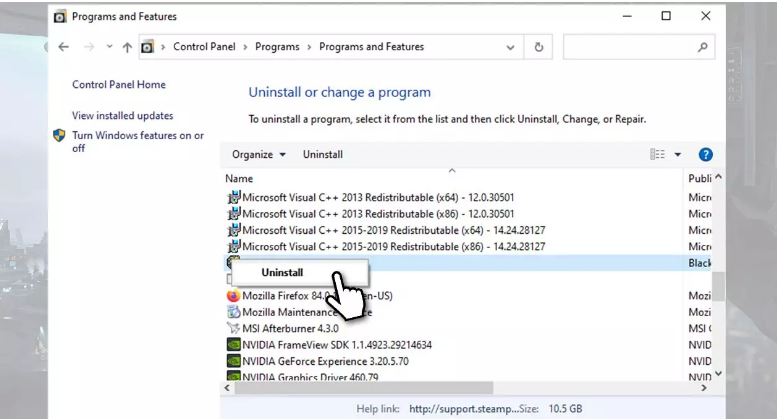This screenshot has width=777, height=419.
Task: Open the Control Panel Home link
Action: tap(119, 85)
